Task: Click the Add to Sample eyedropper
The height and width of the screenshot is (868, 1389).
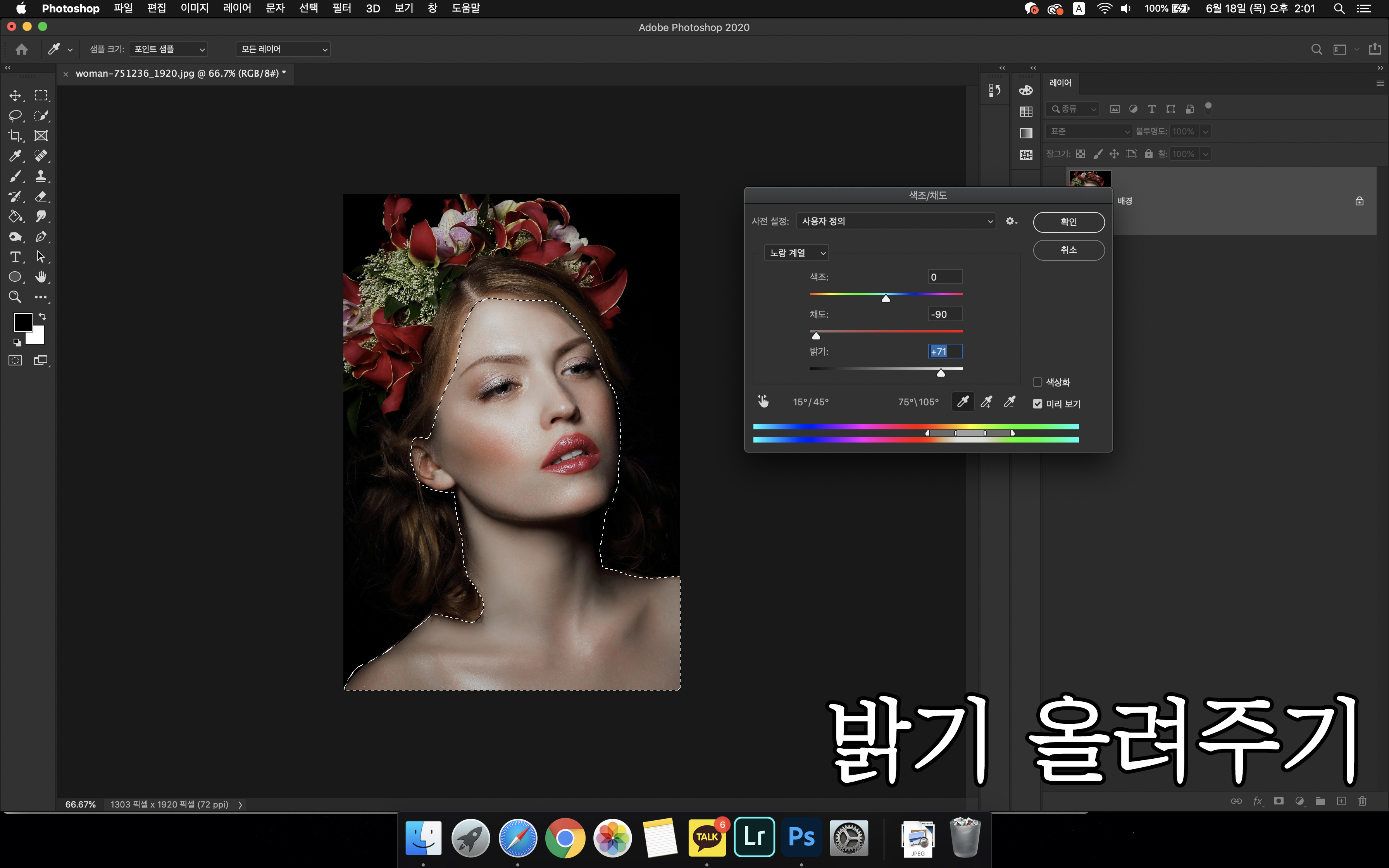Action: 986,402
